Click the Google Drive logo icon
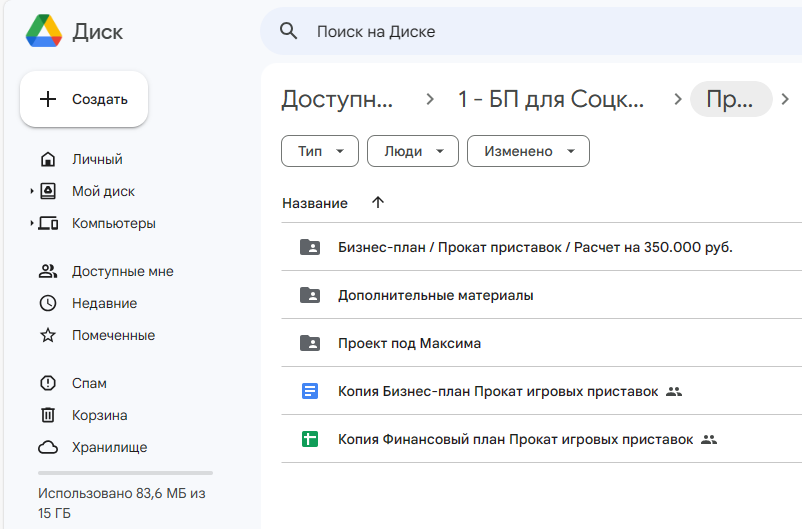 [44, 31]
